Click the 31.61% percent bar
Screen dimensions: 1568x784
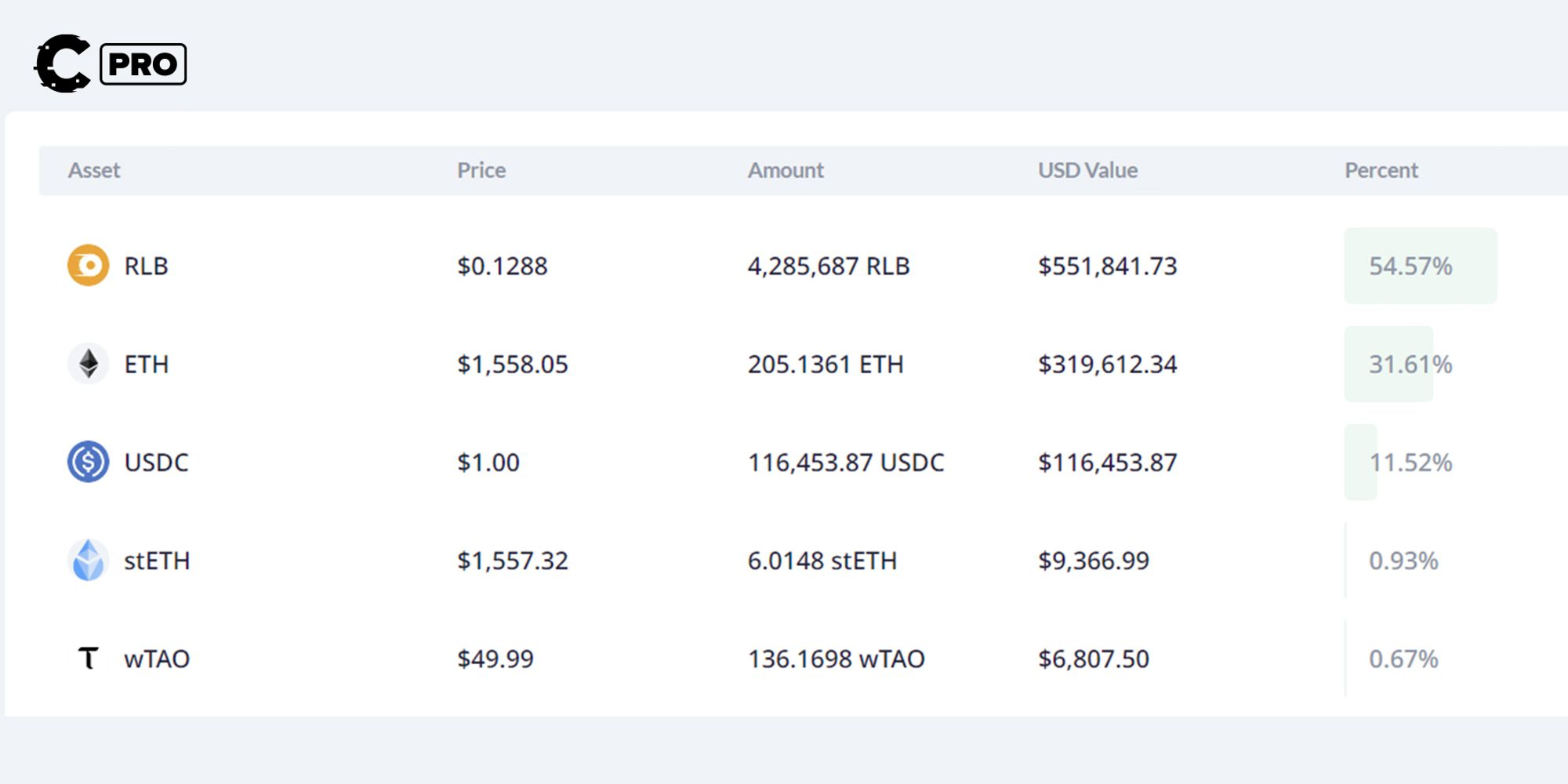pyautogui.click(x=1389, y=364)
